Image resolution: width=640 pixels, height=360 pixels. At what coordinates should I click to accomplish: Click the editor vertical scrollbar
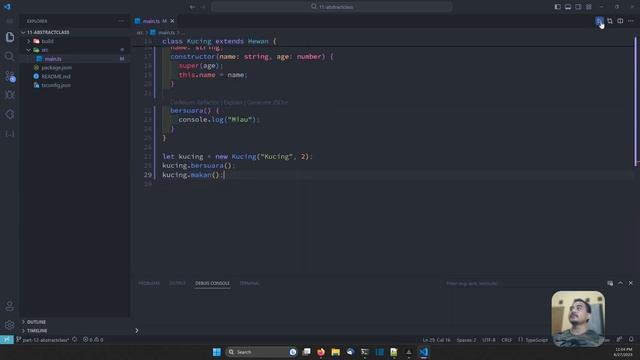point(635,102)
